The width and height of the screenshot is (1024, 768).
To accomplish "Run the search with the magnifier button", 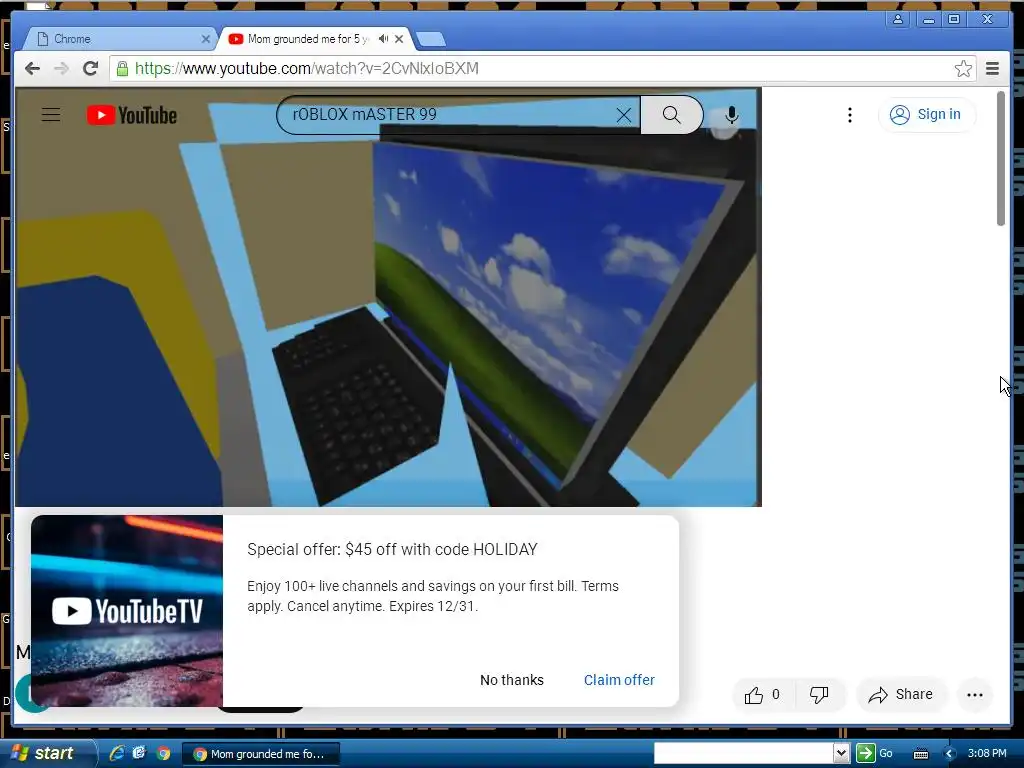I will [x=671, y=115].
